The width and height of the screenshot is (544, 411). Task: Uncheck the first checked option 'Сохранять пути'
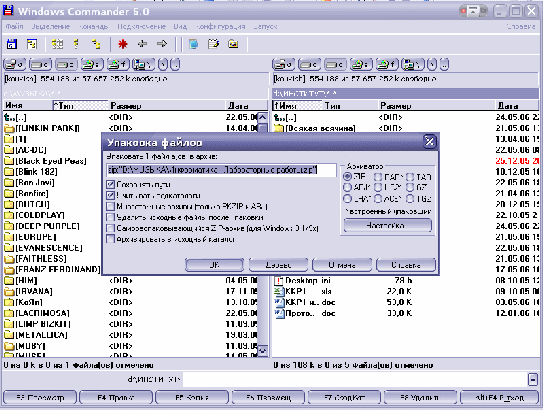pyautogui.click(x=110, y=185)
